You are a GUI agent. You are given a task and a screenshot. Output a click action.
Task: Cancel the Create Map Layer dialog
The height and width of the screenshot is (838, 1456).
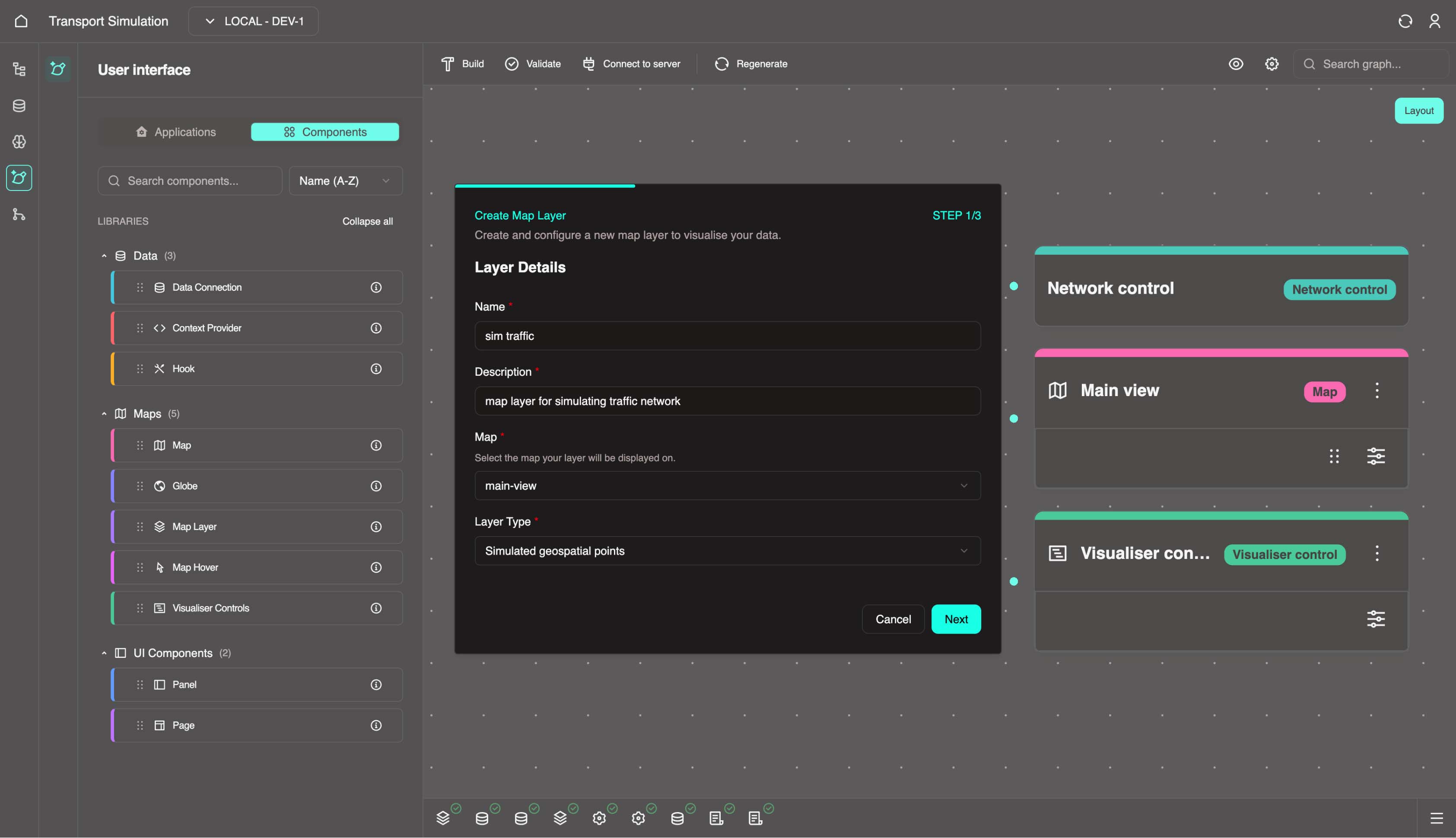tap(893, 619)
